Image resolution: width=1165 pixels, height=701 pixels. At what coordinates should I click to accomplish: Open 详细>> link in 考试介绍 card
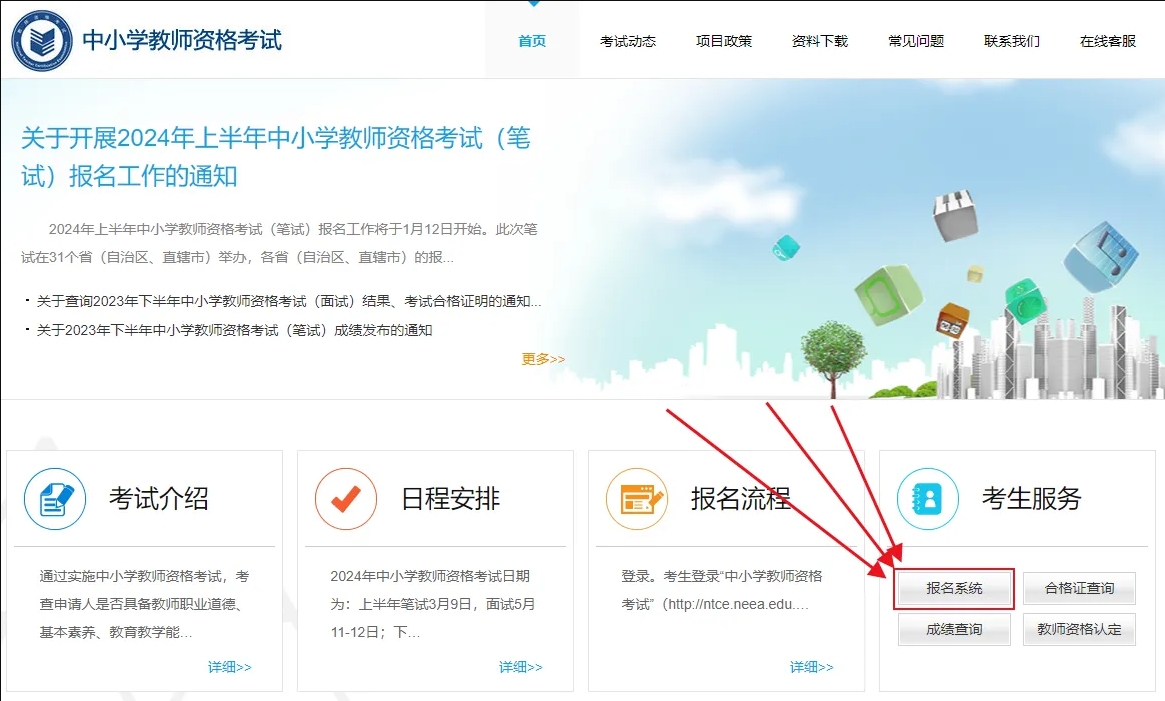coord(229,667)
